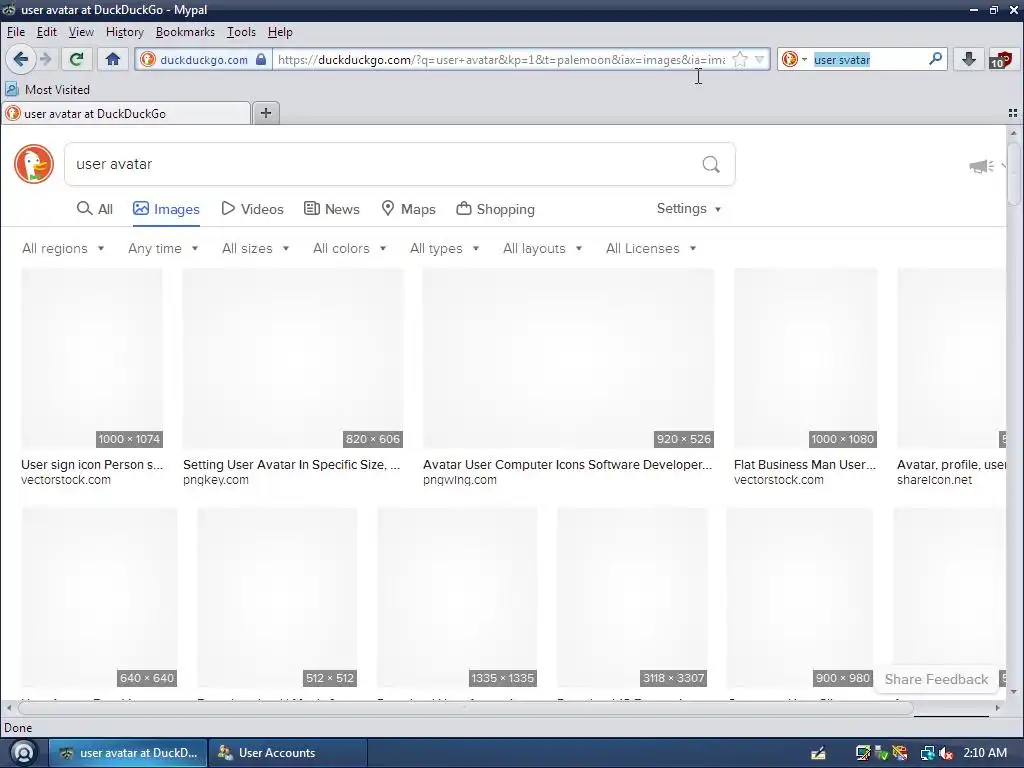Click the magnifier in toolbar search box

coord(935,59)
